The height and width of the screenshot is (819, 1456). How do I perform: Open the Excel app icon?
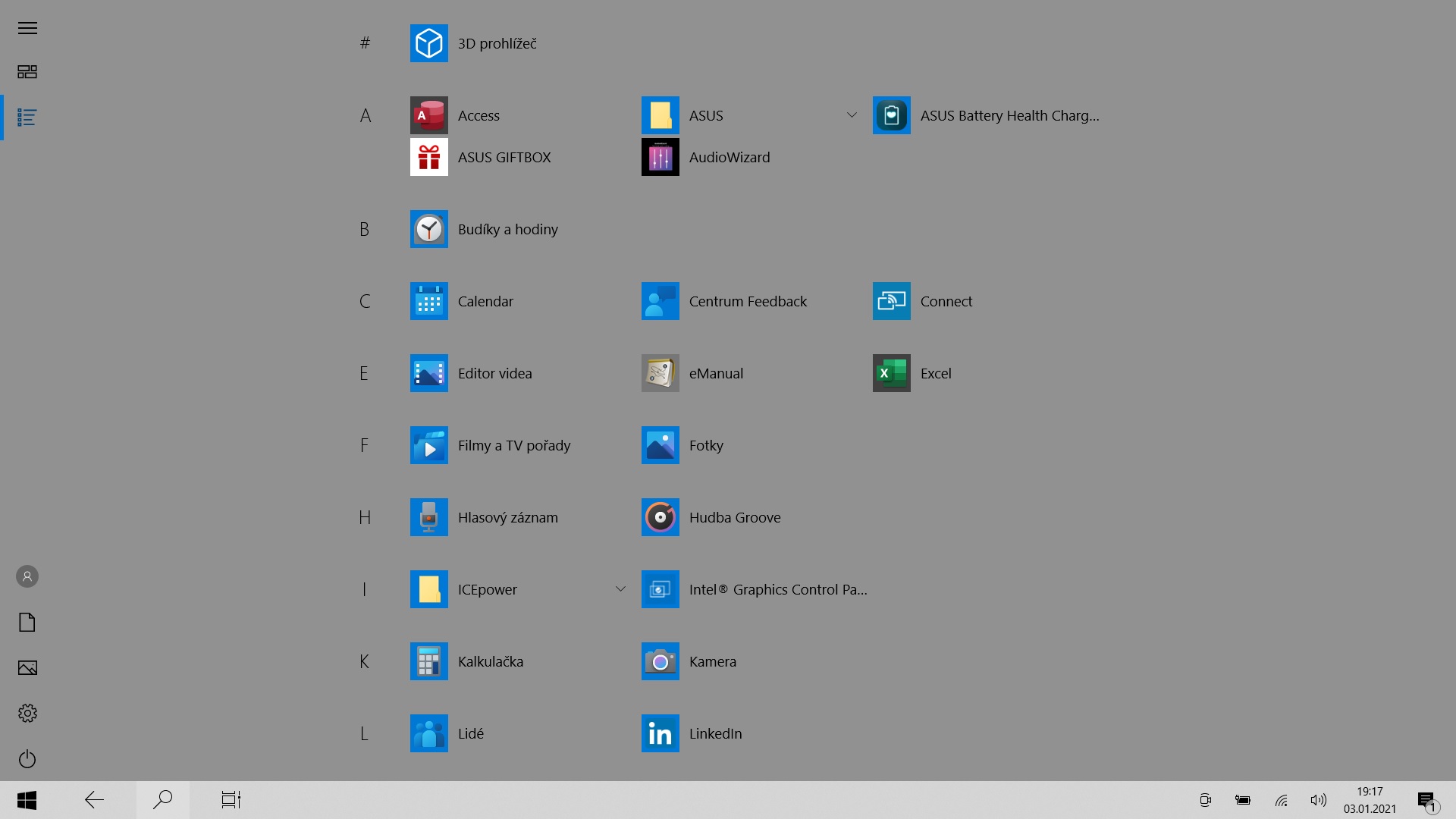(x=891, y=373)
